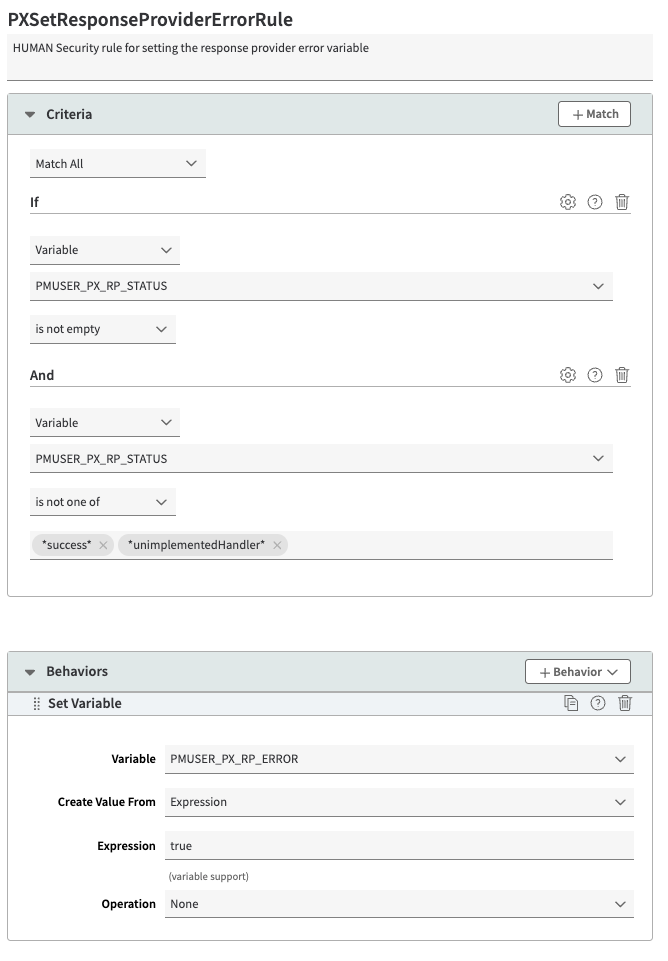Collapse the Criteria section
668x961 pixels.
pyautogui.click(x=30, y=115)
